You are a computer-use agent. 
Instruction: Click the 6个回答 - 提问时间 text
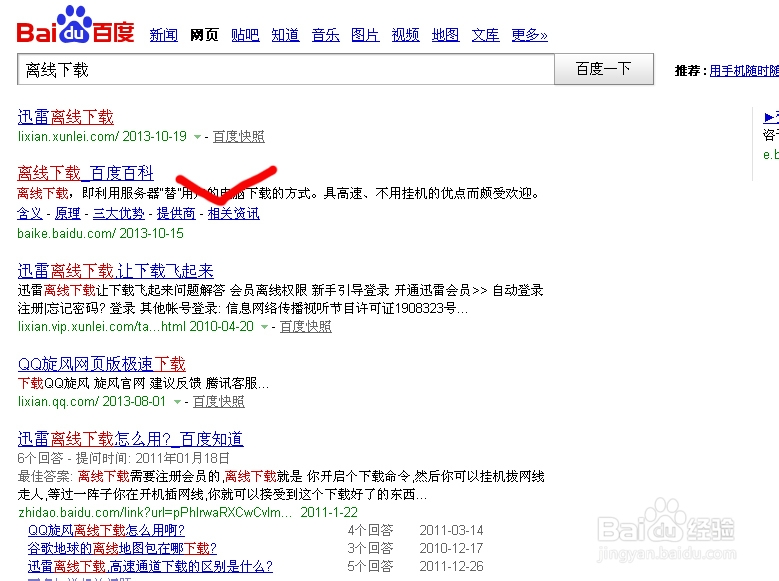124,458
